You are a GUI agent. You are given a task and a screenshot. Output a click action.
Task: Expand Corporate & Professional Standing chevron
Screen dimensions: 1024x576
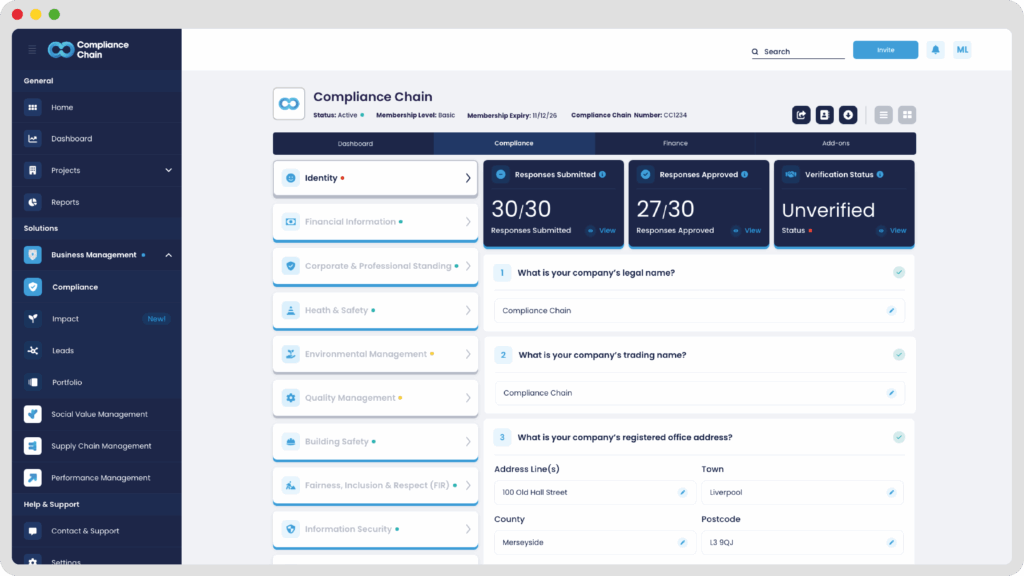[x=468, y=266]
